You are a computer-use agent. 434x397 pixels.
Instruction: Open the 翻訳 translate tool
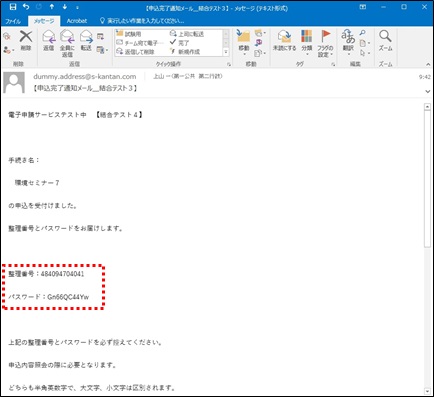pyautogui.click(x=348, y=42)
